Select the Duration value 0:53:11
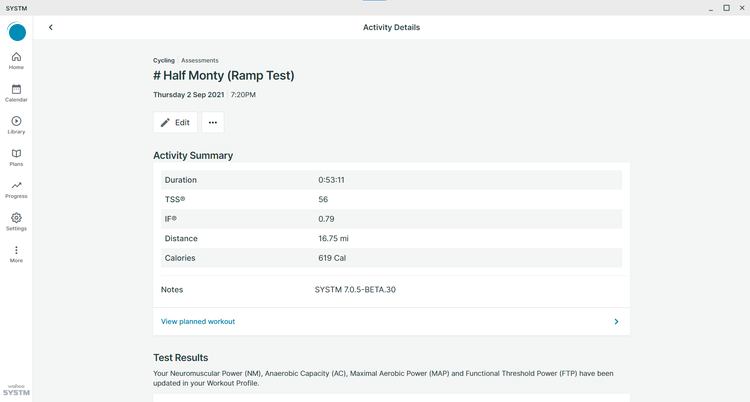The image size is (750, 402). click(331, 180)
